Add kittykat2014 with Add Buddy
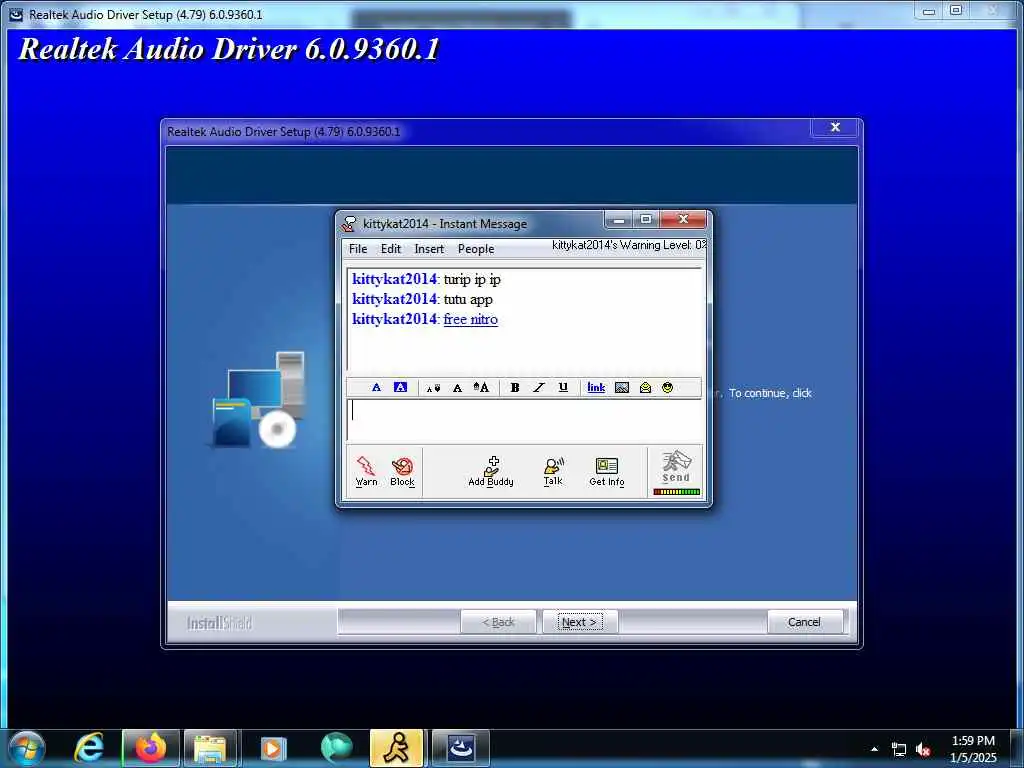The width and height of the screenshot is (1024, 768). (x=491, y=471)
